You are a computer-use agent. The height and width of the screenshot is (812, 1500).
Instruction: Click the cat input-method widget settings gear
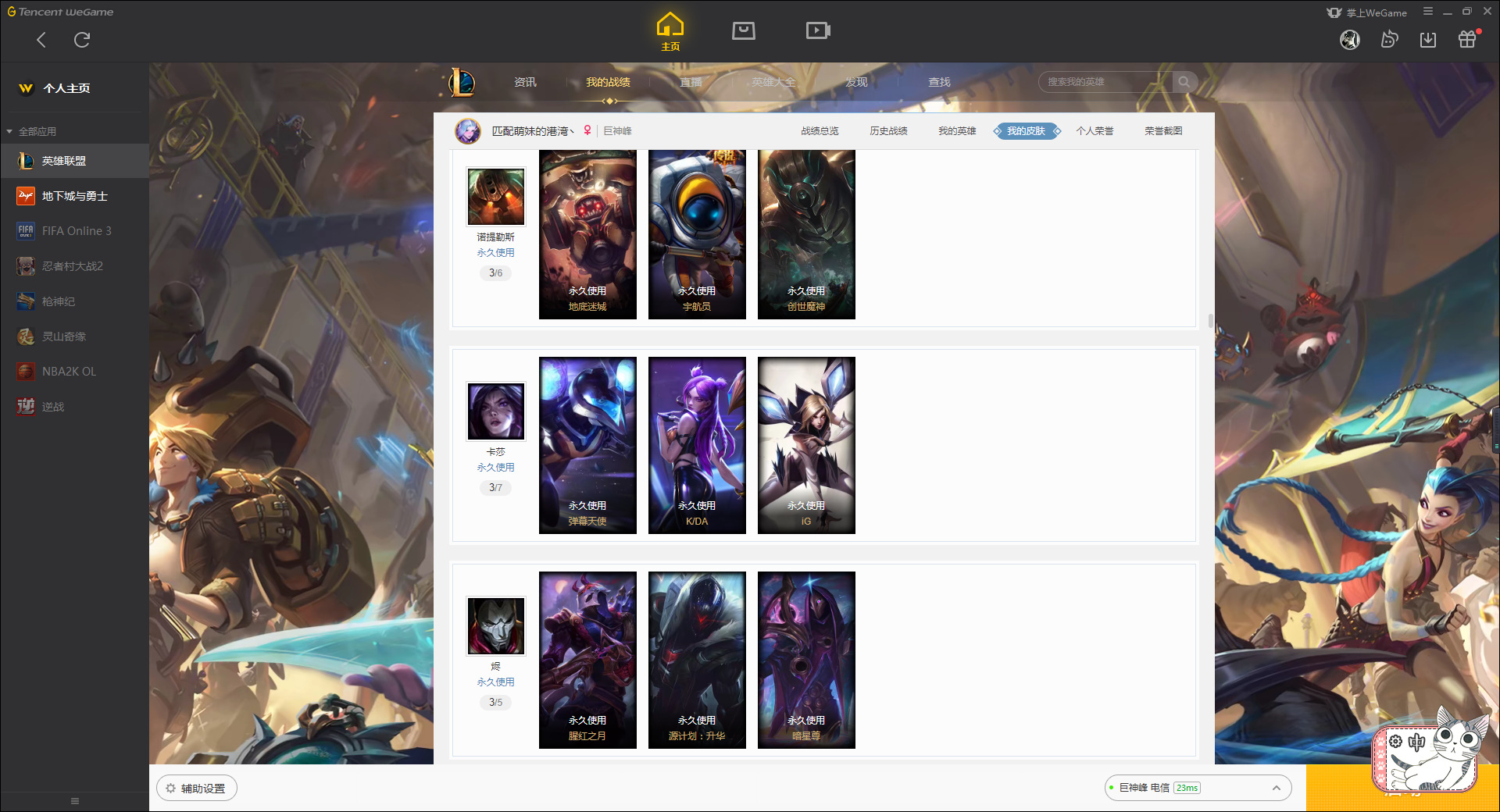(x=1395, y=742)
